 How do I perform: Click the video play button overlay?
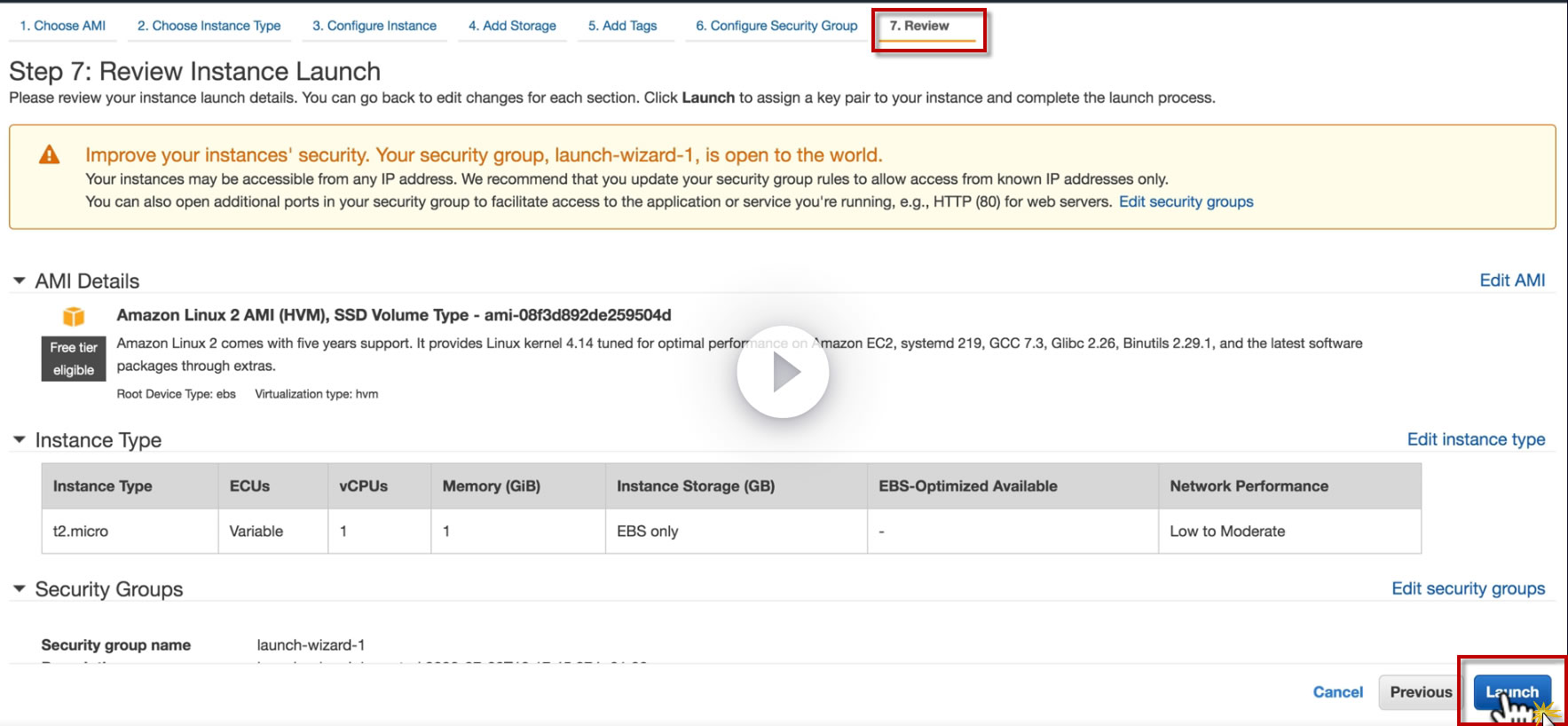click(783, 372)
